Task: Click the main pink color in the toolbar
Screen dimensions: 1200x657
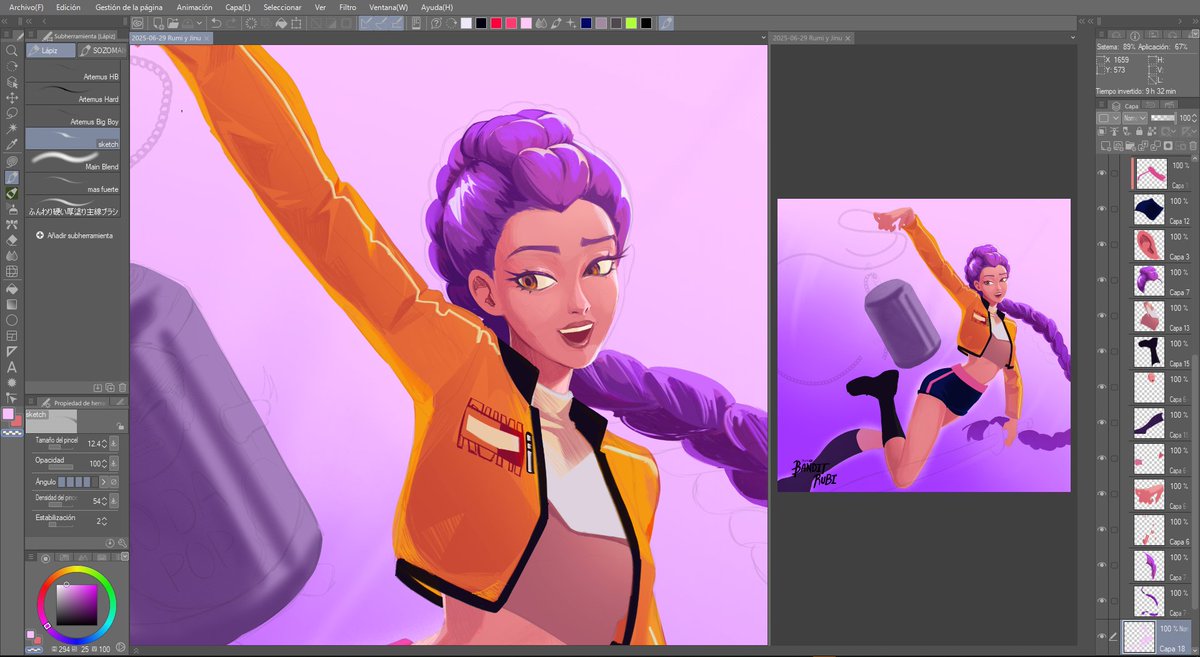Action: click(x=9, y=414)
